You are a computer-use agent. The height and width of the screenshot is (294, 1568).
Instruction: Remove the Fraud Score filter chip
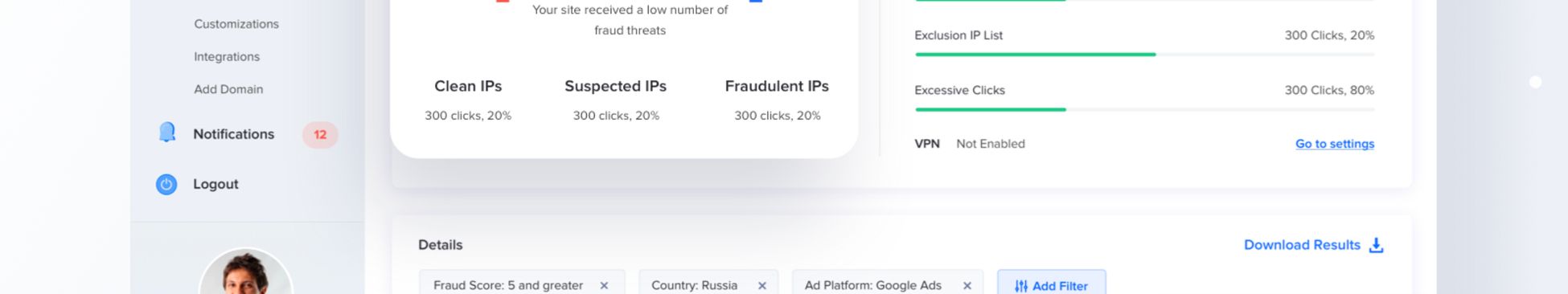(604, 285)
